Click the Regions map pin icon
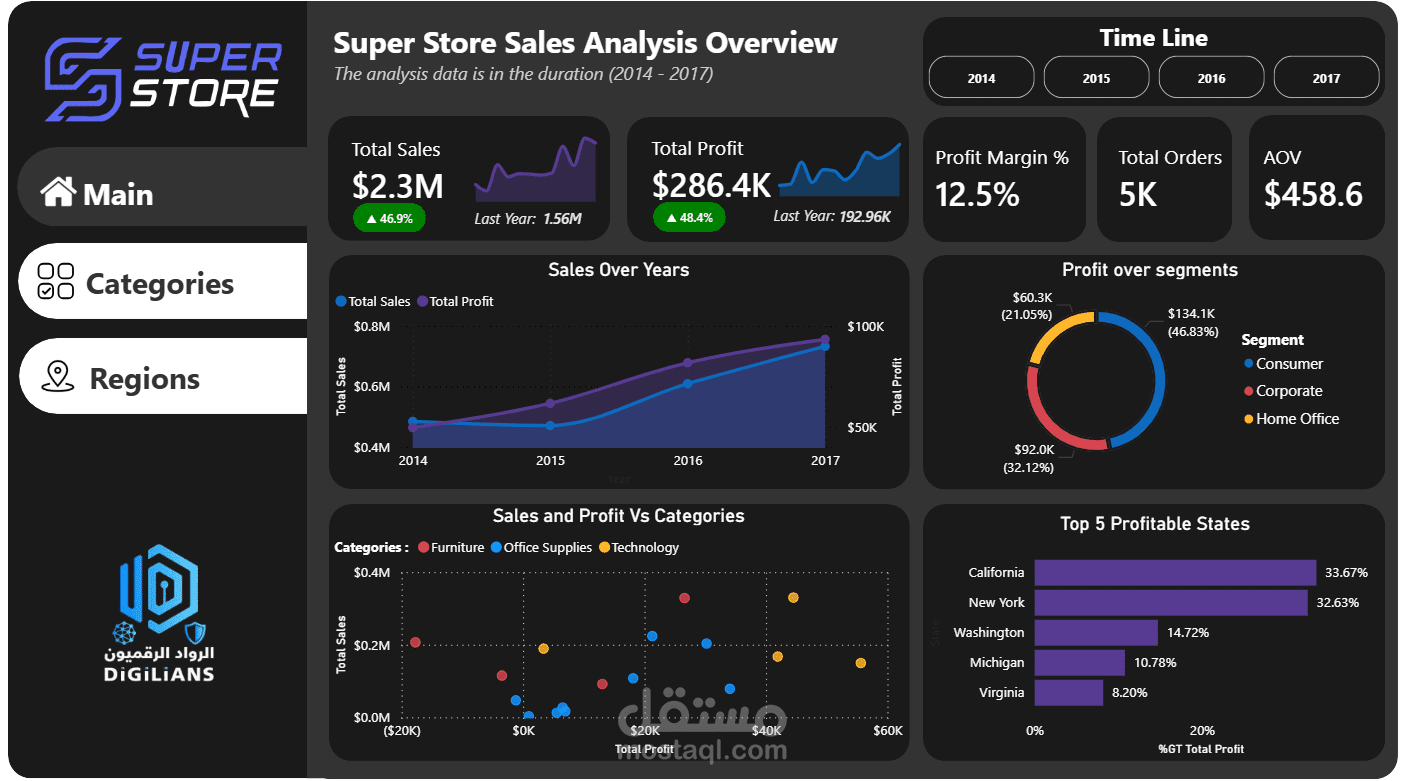This screenshot has width=1405, height=781. click(58, 376)
